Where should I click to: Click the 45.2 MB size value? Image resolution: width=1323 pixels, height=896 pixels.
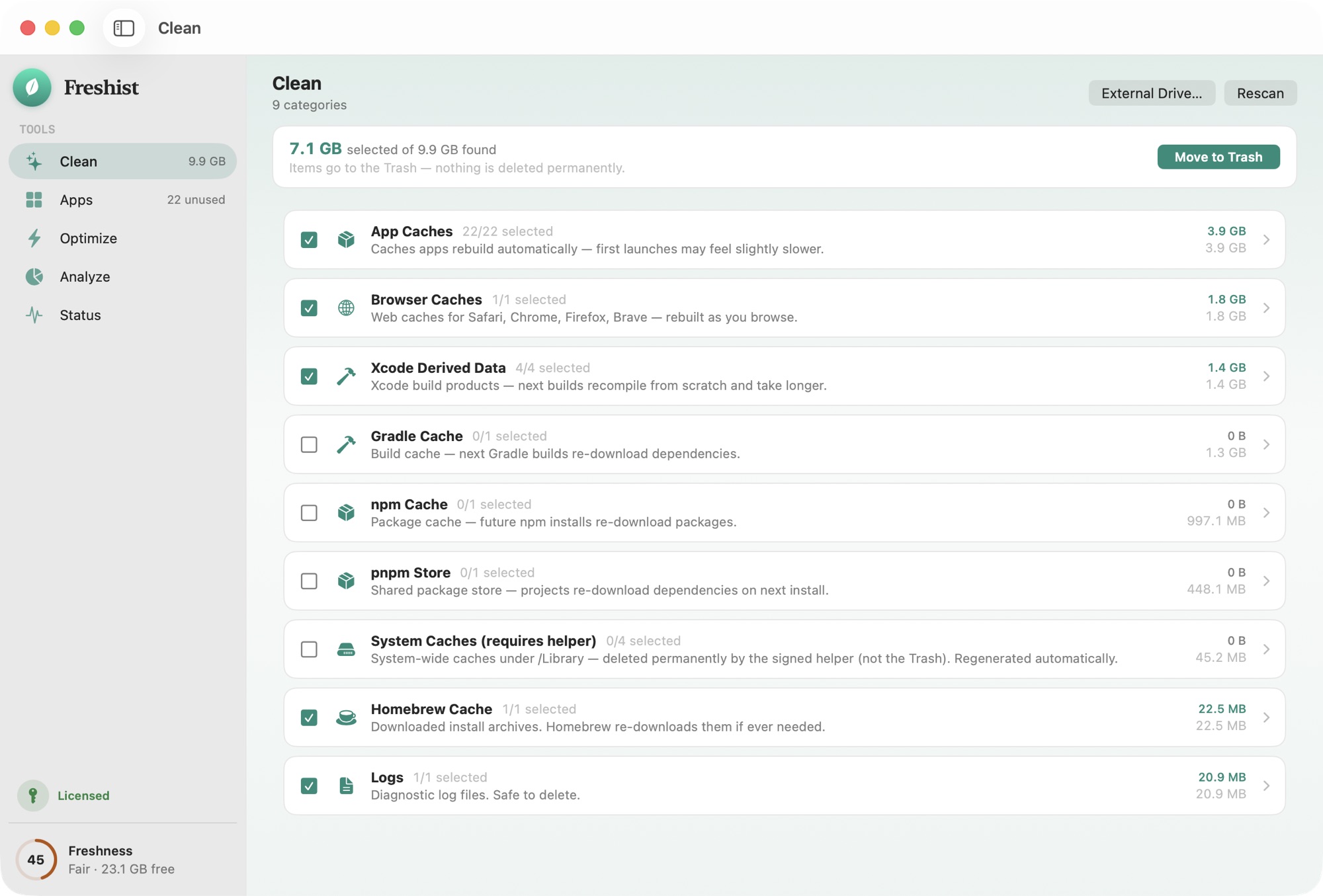click(1220, 657)
